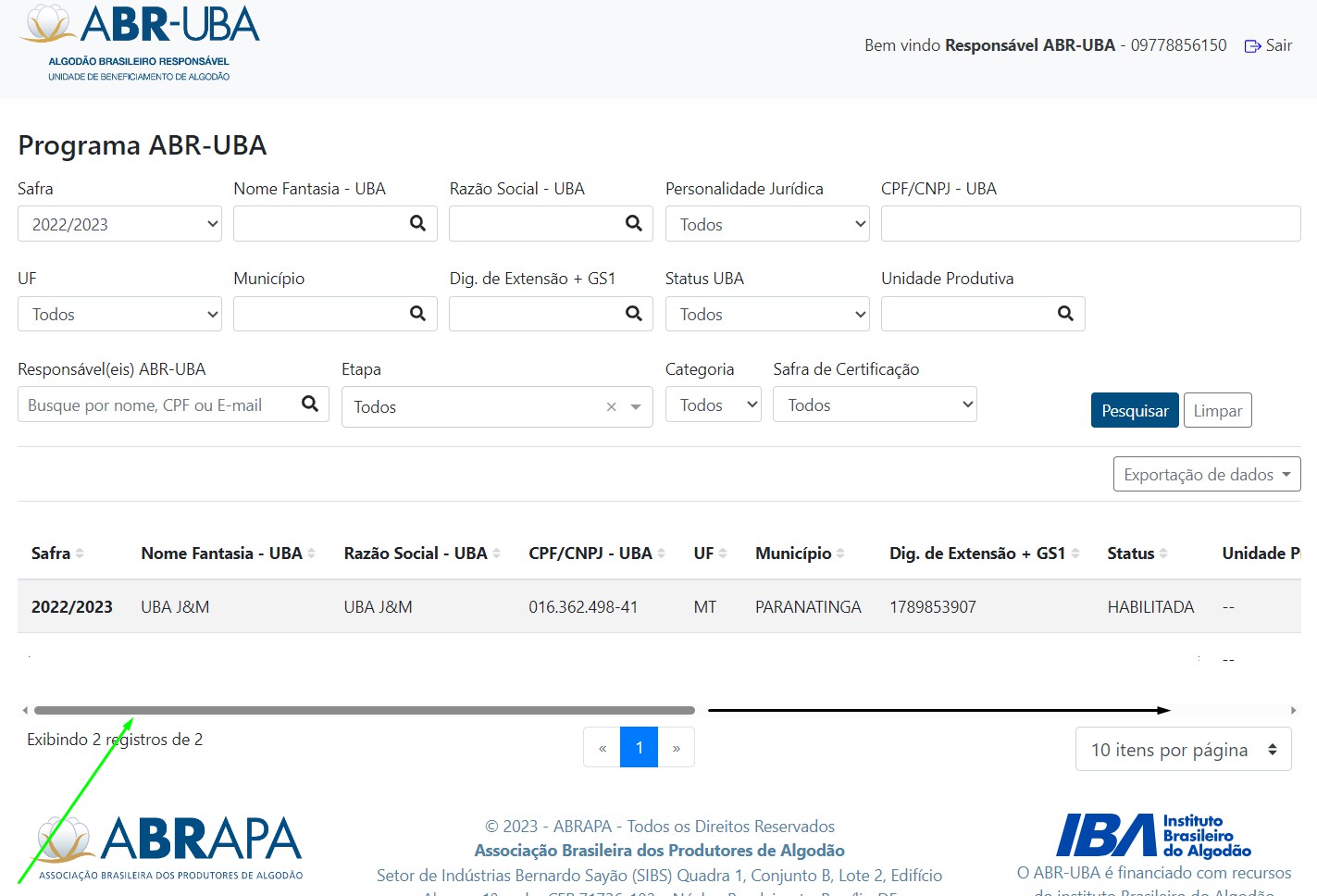Focus the CPF/CNPJ - UBA input field
This screenshot has width=1317, height=896.
pos(1090,224)
